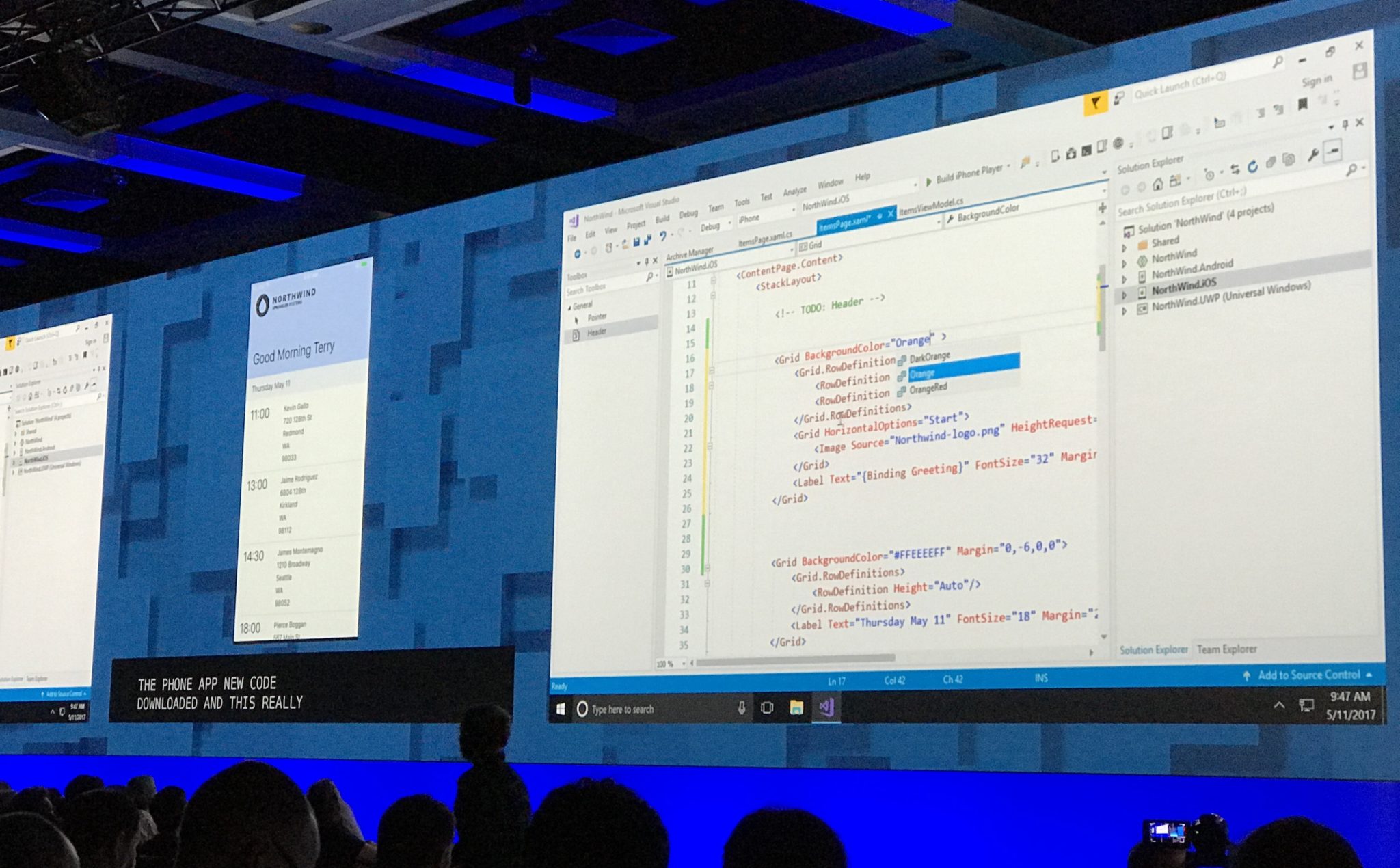Click the yellow notification flag icon
This screenshot has height=868, width=1400.
(x=1095, y=104)
